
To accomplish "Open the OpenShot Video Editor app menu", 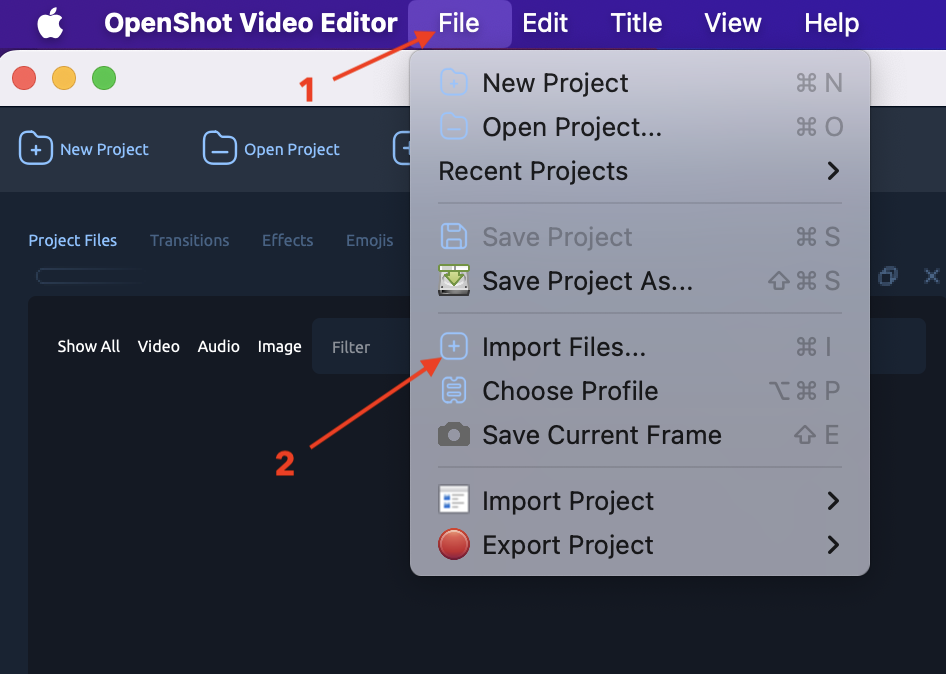I will click(250, 24).
